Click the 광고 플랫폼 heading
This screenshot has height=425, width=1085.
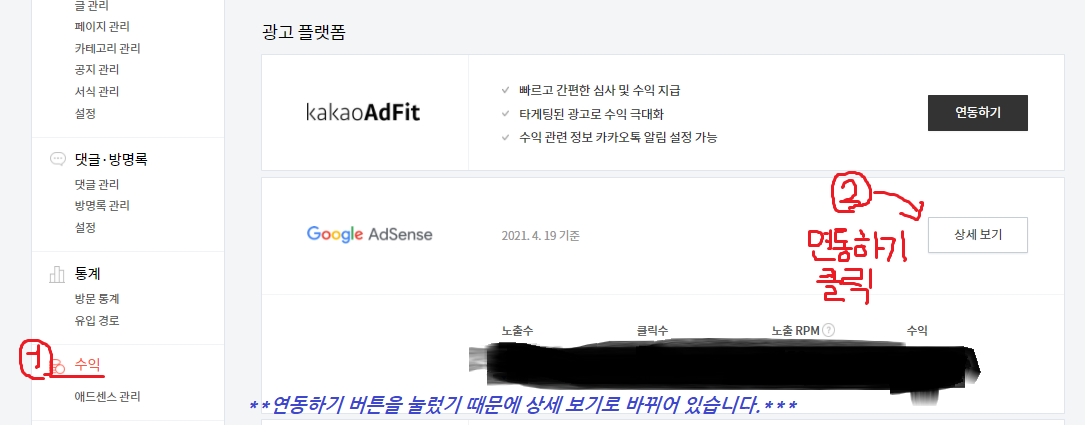304,33
